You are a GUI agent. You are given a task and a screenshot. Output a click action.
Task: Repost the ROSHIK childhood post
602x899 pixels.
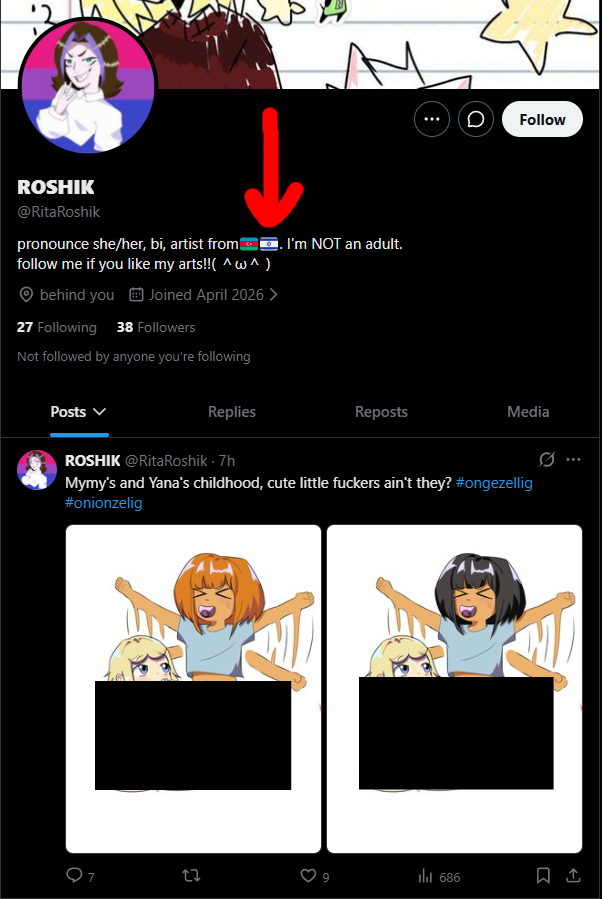(x=191, y=875)
